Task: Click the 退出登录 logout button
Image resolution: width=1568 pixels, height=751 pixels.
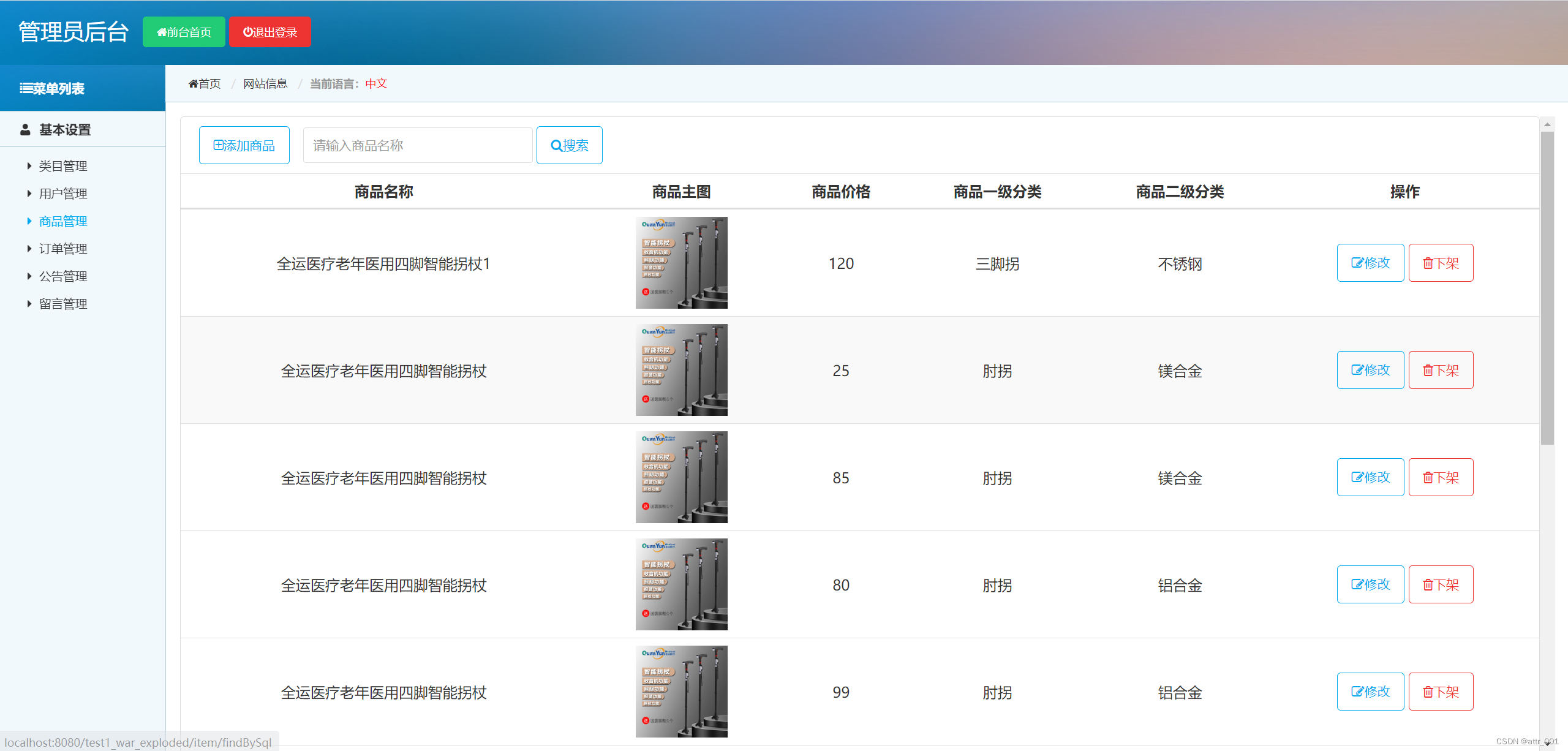Action: click(x=269, y=32)
